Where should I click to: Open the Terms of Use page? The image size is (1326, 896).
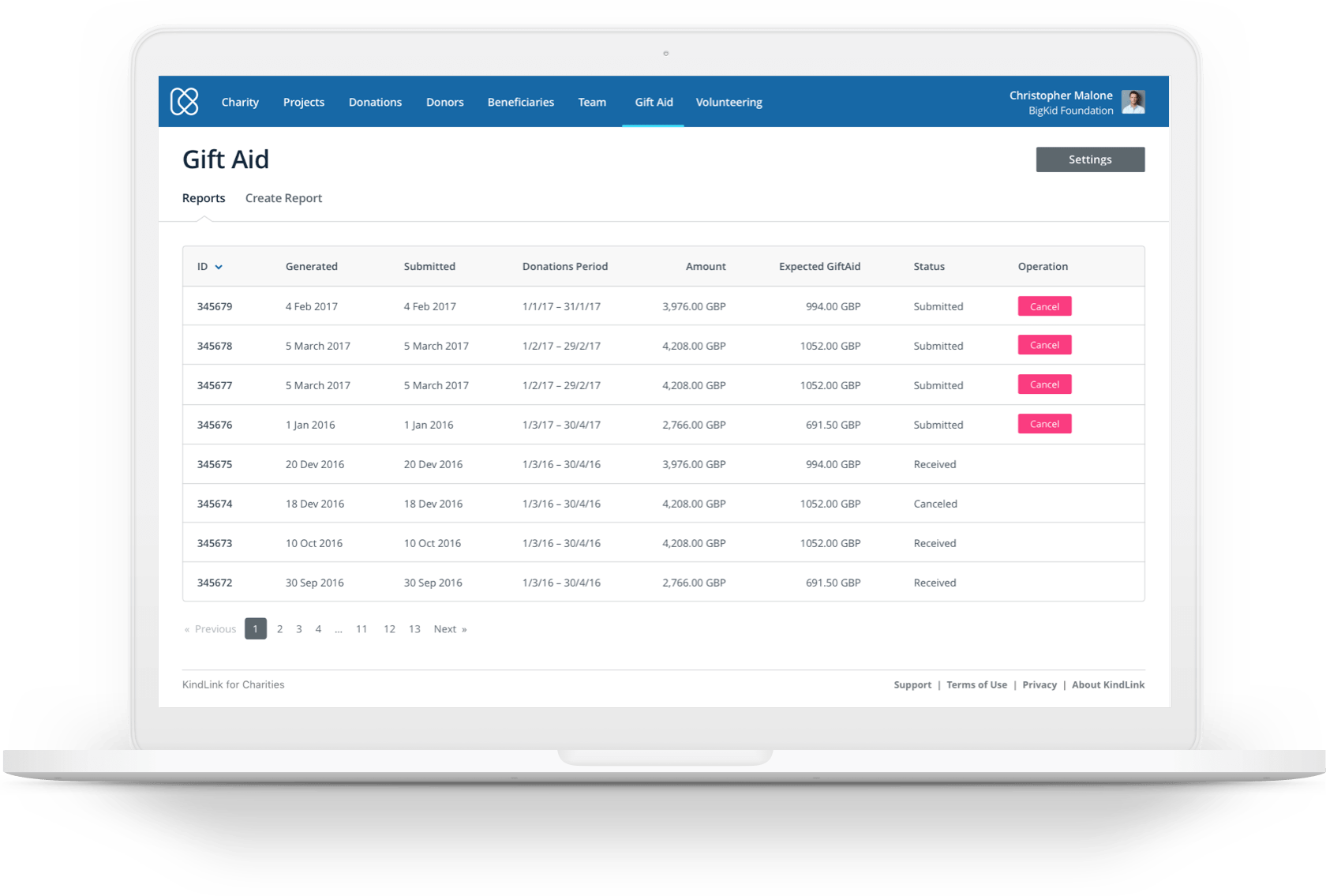[x=976, y=684]
